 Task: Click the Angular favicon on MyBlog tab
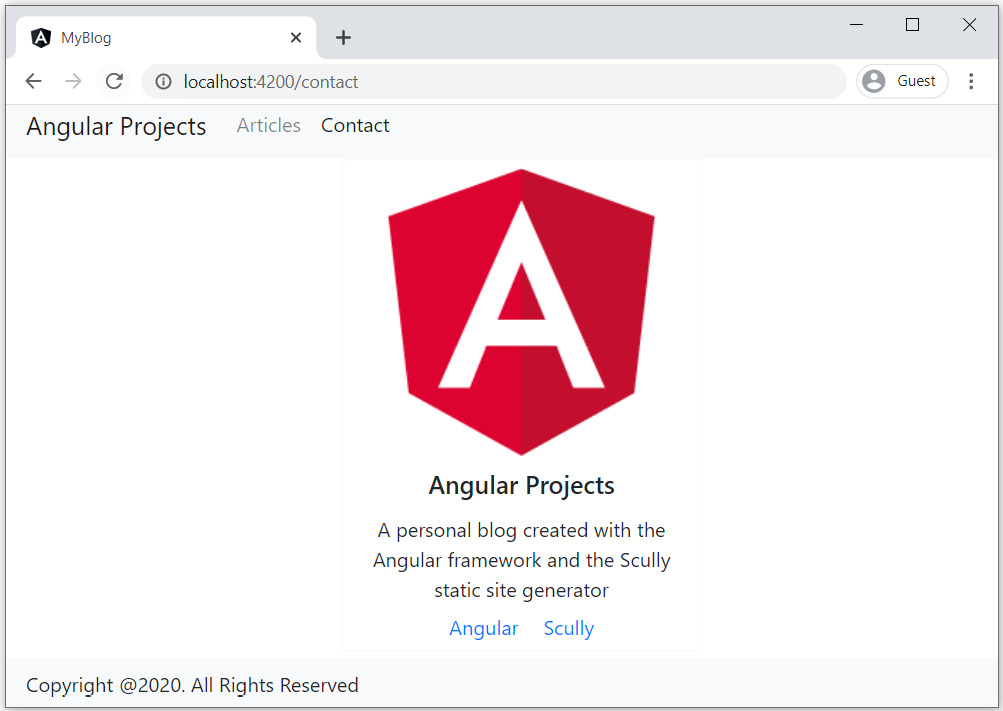tap(41, 38)
